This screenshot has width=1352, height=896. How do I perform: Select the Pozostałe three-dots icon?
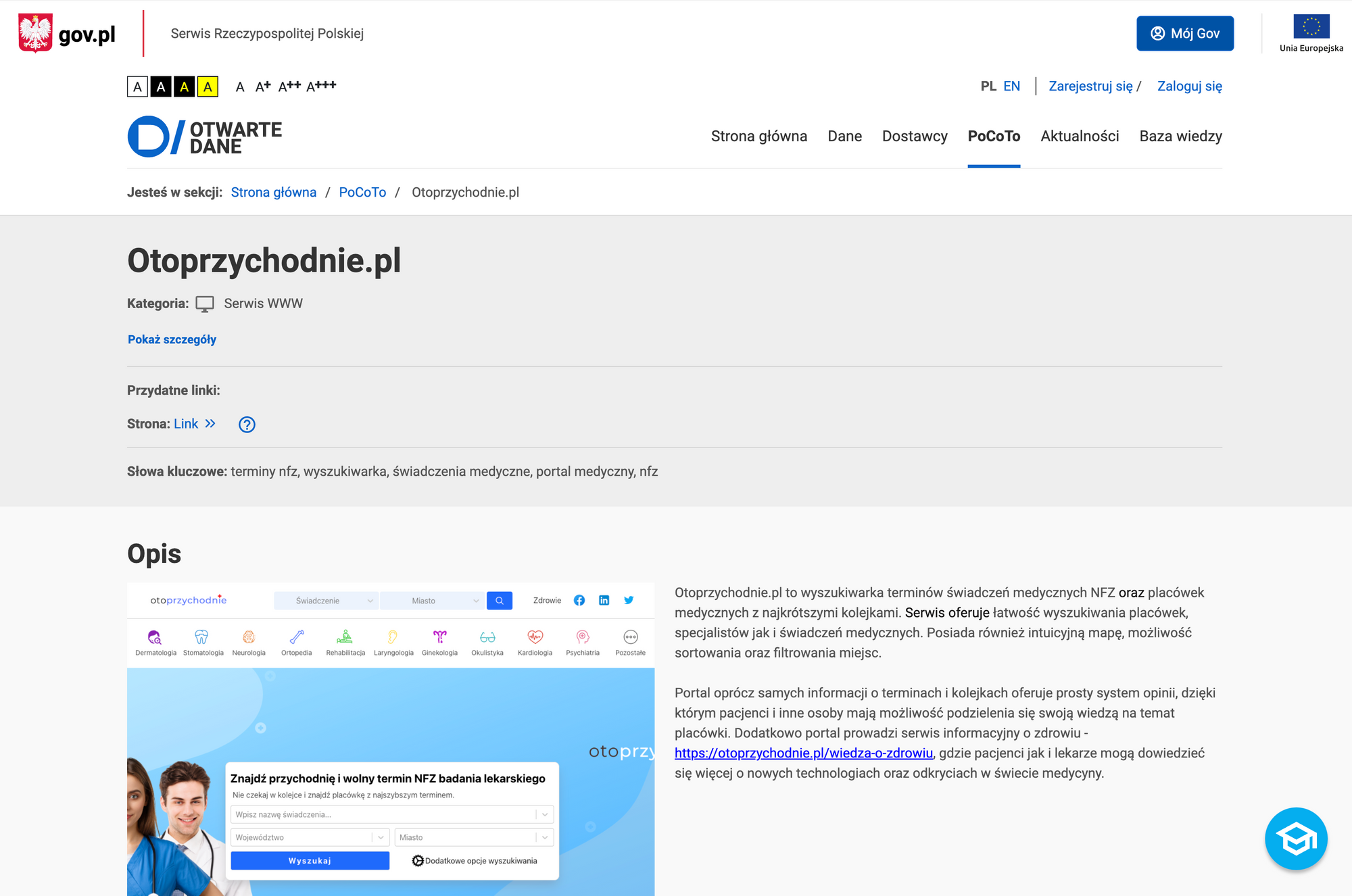(x=631, y=637)
